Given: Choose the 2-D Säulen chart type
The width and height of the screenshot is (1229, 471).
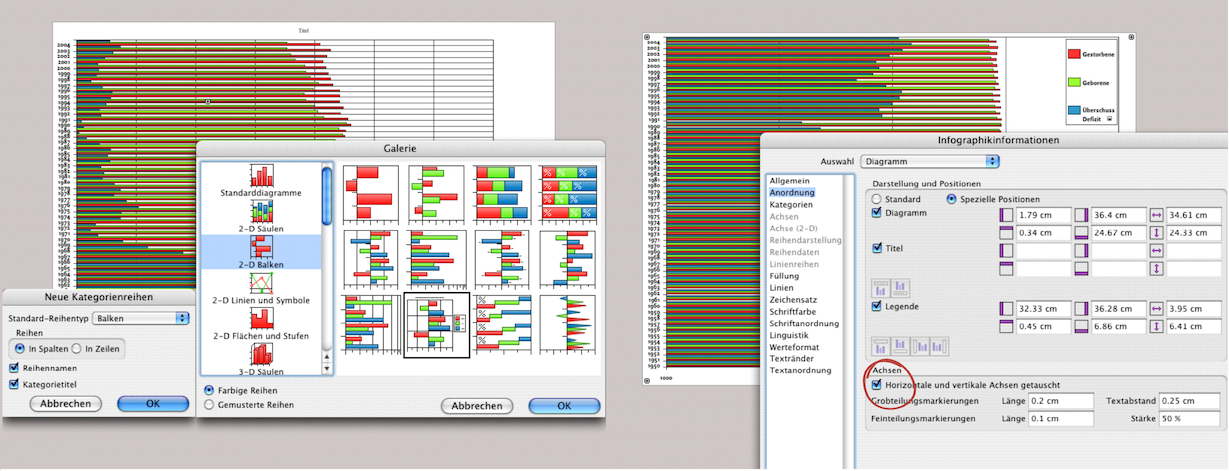Looking at the screenshot, I should pos(261,212).
